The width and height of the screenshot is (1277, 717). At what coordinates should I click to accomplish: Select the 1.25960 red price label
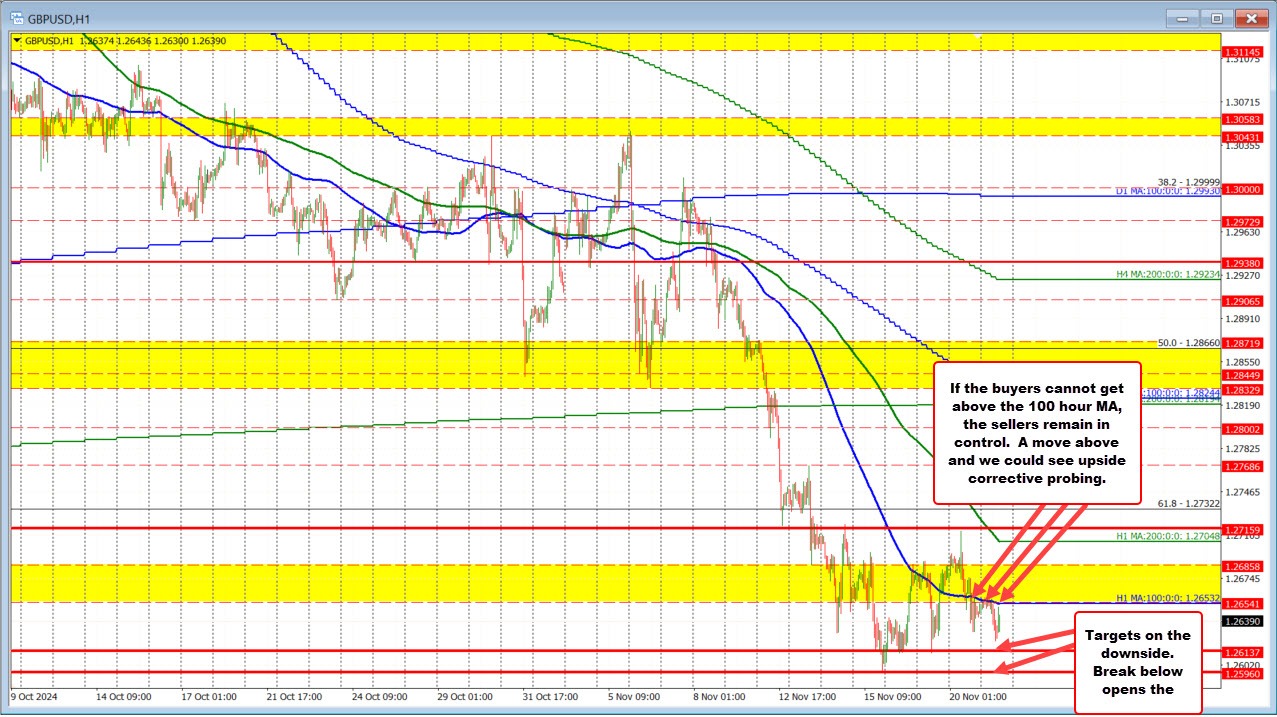(1244, 673)
